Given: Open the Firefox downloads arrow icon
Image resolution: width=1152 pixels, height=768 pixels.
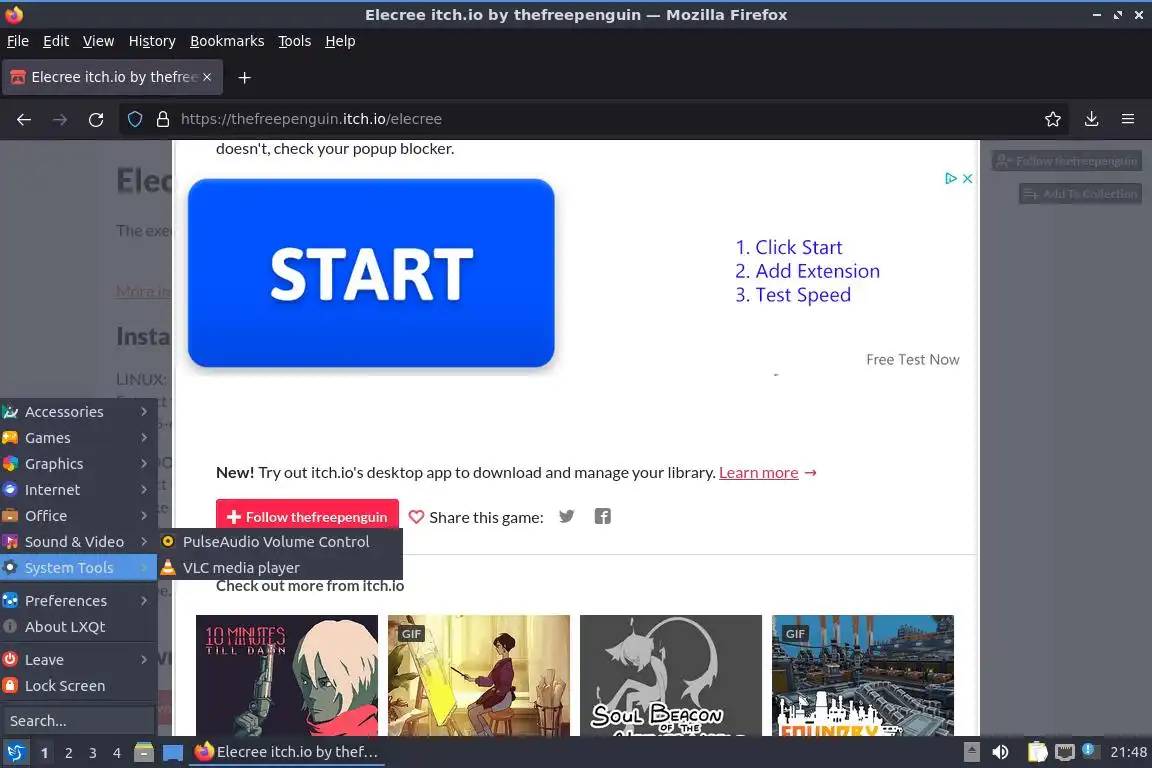Looking at the screenshot, I should pos(1092,119).
